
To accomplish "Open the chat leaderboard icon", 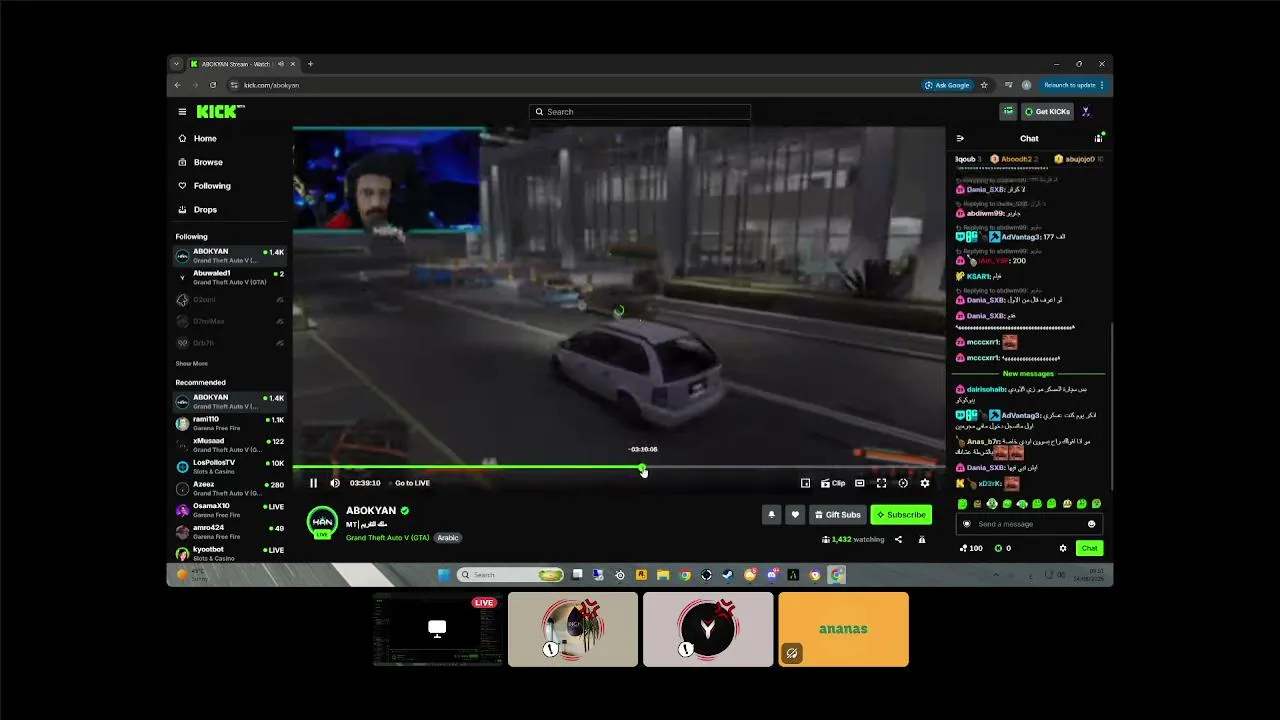I will click(1098, 138).
